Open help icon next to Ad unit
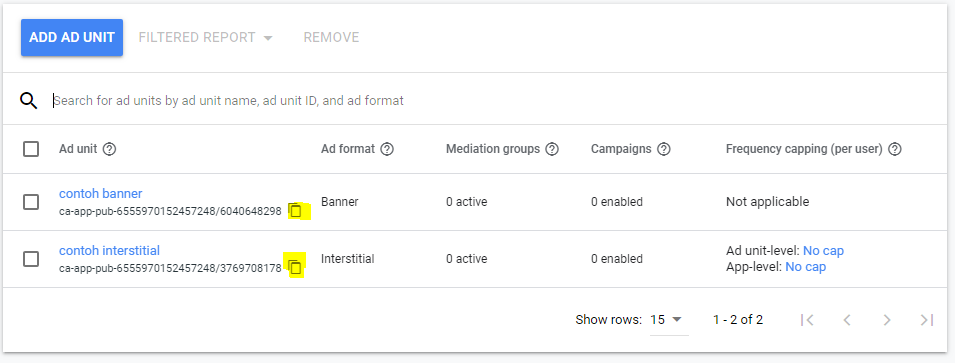955x363 pixels. click(110, 149)
